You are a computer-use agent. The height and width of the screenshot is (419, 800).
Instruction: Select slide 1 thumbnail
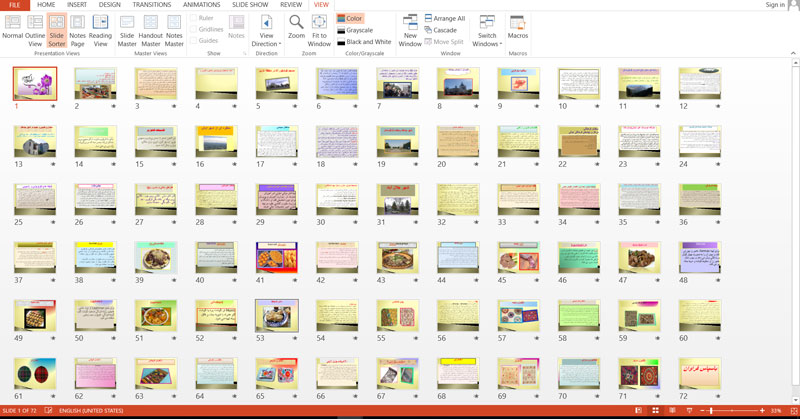[x=35, y=83]
